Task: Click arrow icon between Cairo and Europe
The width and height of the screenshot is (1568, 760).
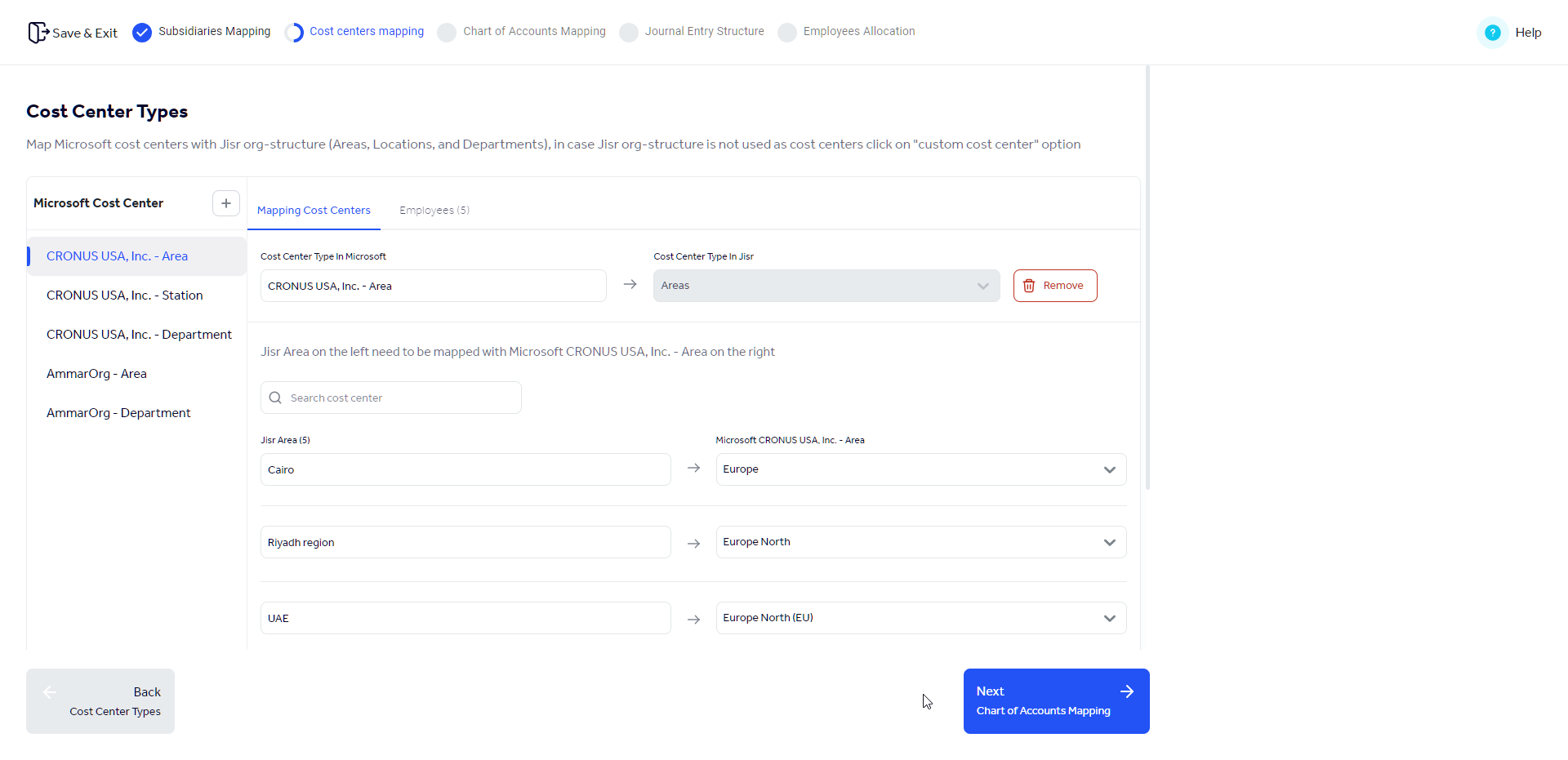Action: 693,469
